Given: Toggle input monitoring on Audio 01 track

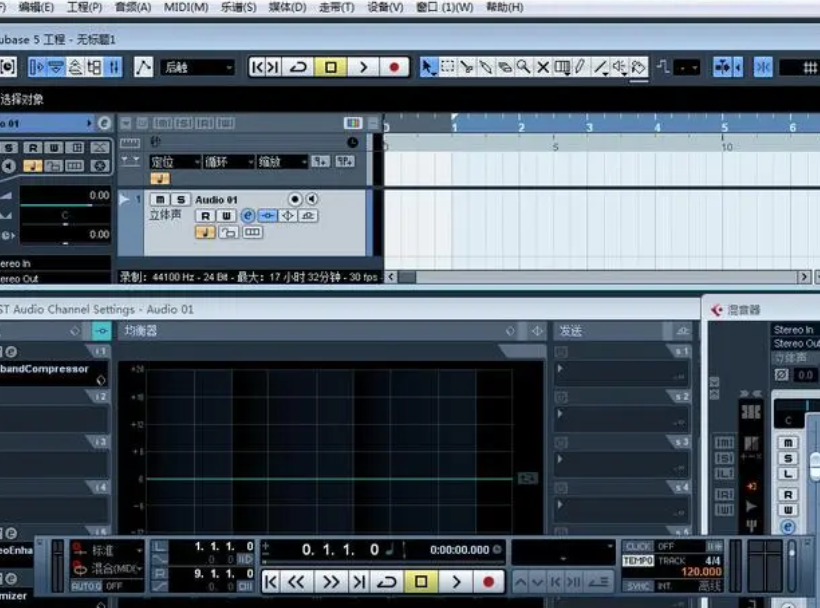Looking at the screenshot, I should coord(312,199).
